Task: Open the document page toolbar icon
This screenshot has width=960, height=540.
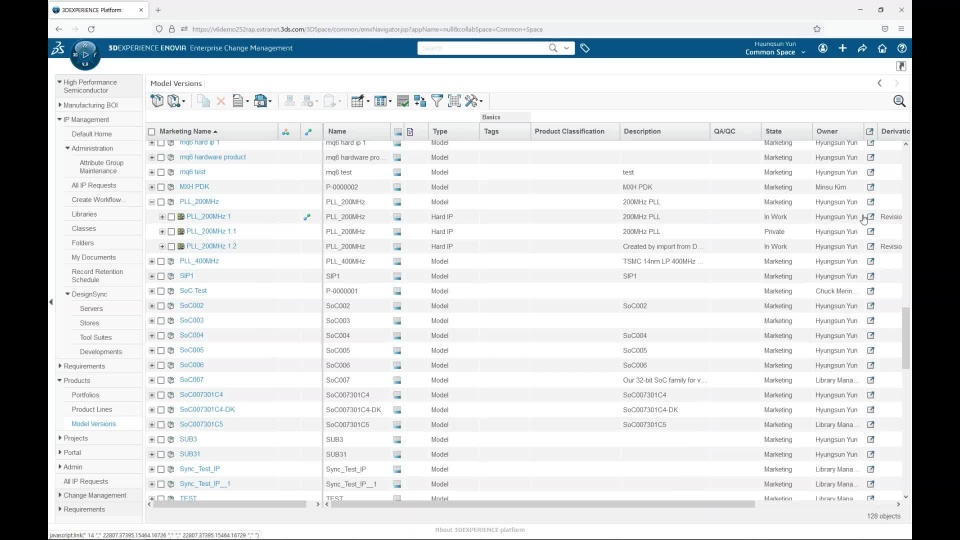Action: [239, 101]
